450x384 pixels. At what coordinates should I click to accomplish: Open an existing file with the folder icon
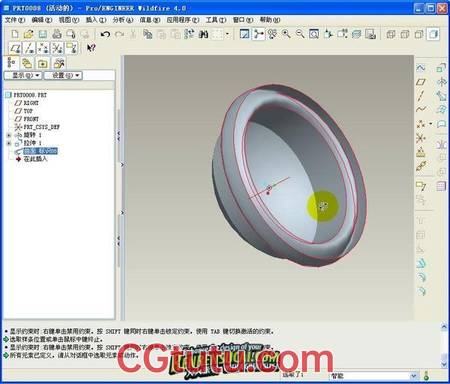[29, 34]
